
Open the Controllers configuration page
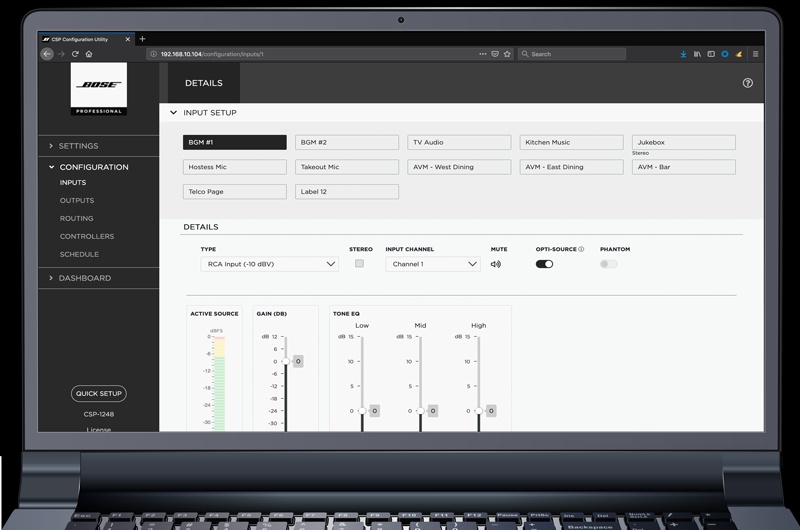click(x=87, y=236)
